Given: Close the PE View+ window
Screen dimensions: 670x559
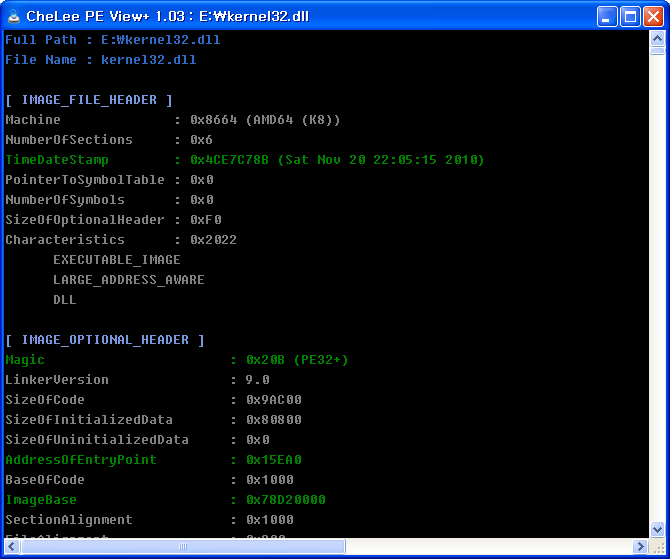Looking at the screenshot, I should (x=653, y=16).
